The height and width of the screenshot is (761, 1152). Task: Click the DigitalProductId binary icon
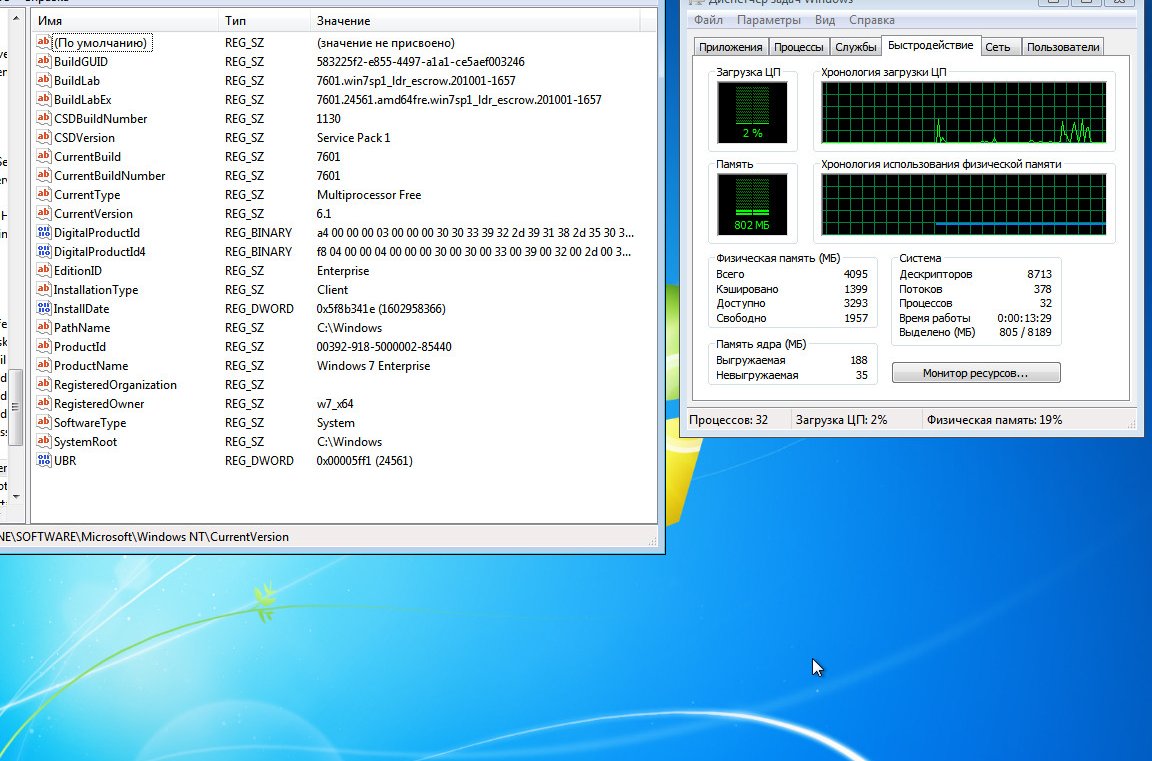click(x=43, y=233)
